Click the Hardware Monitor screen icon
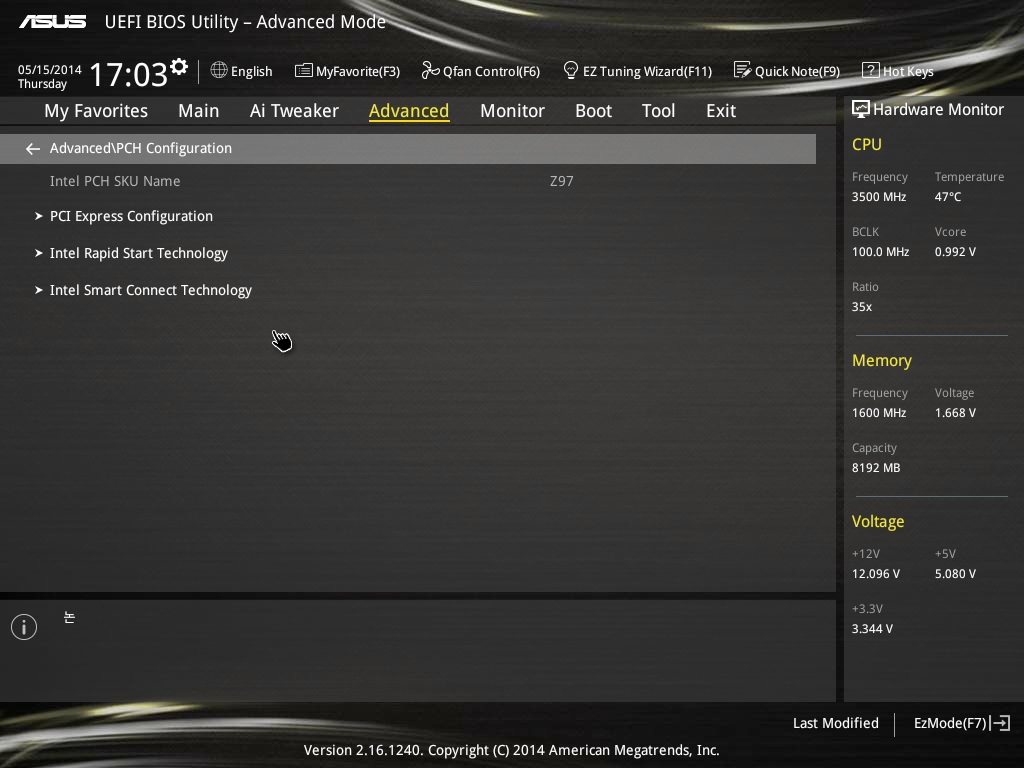Screen dimensions: 1024x768 (861, 109)
